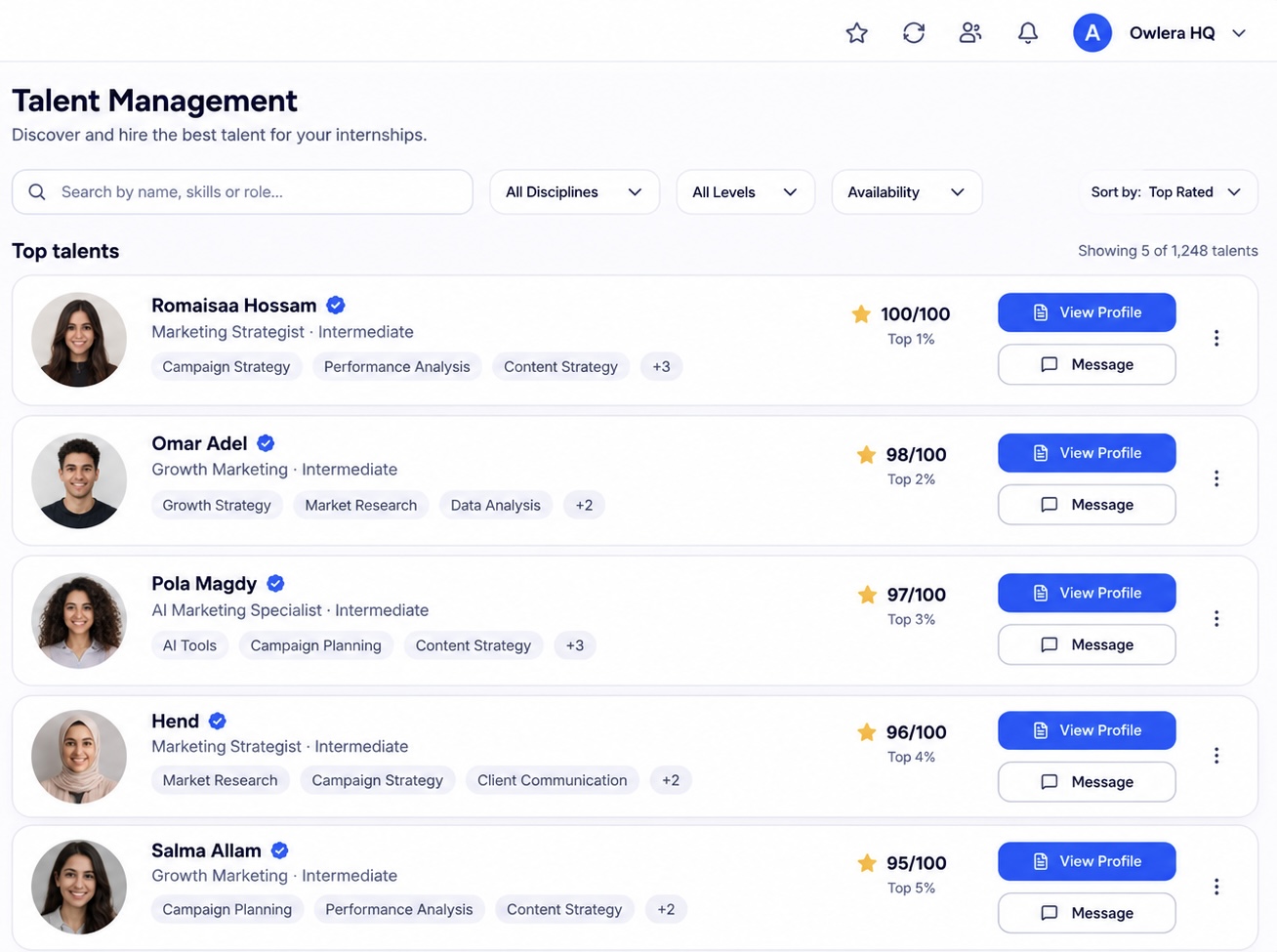This screenshot has width=1277, height=952.
Task: Open more options for Hend
Action: (1216, 756)
